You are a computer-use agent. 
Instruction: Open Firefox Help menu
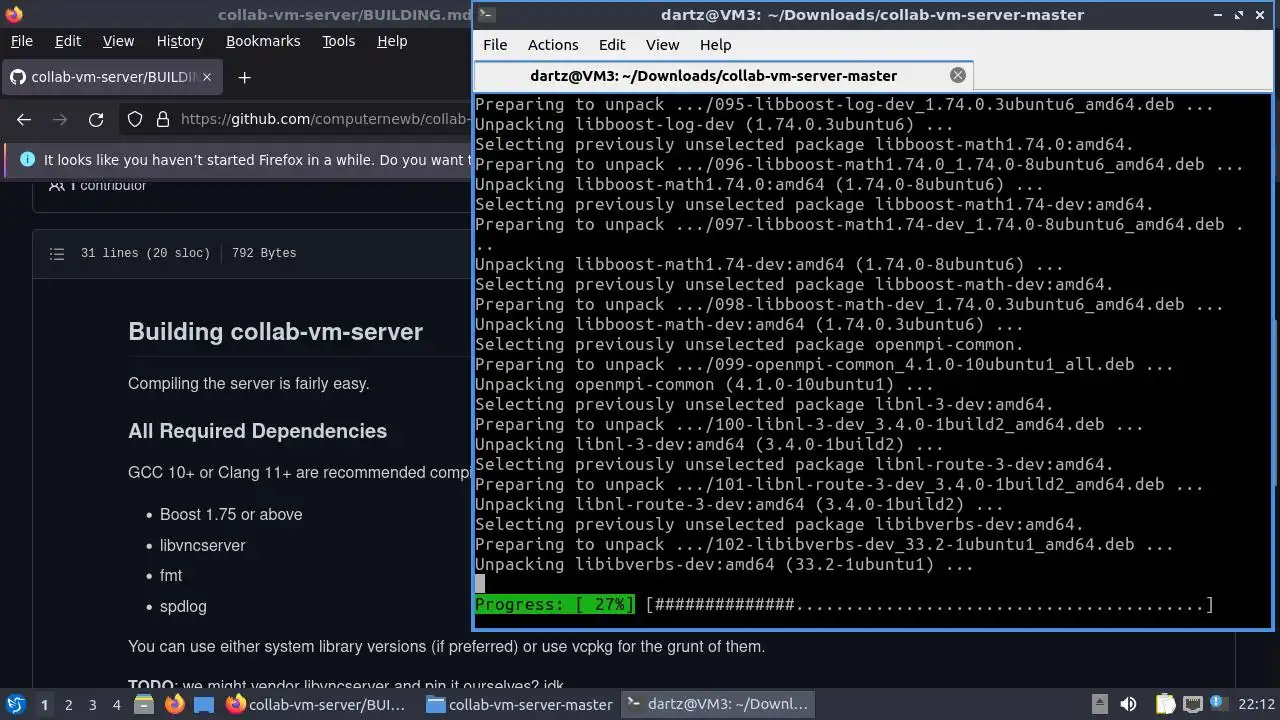(x=392, y=41)
